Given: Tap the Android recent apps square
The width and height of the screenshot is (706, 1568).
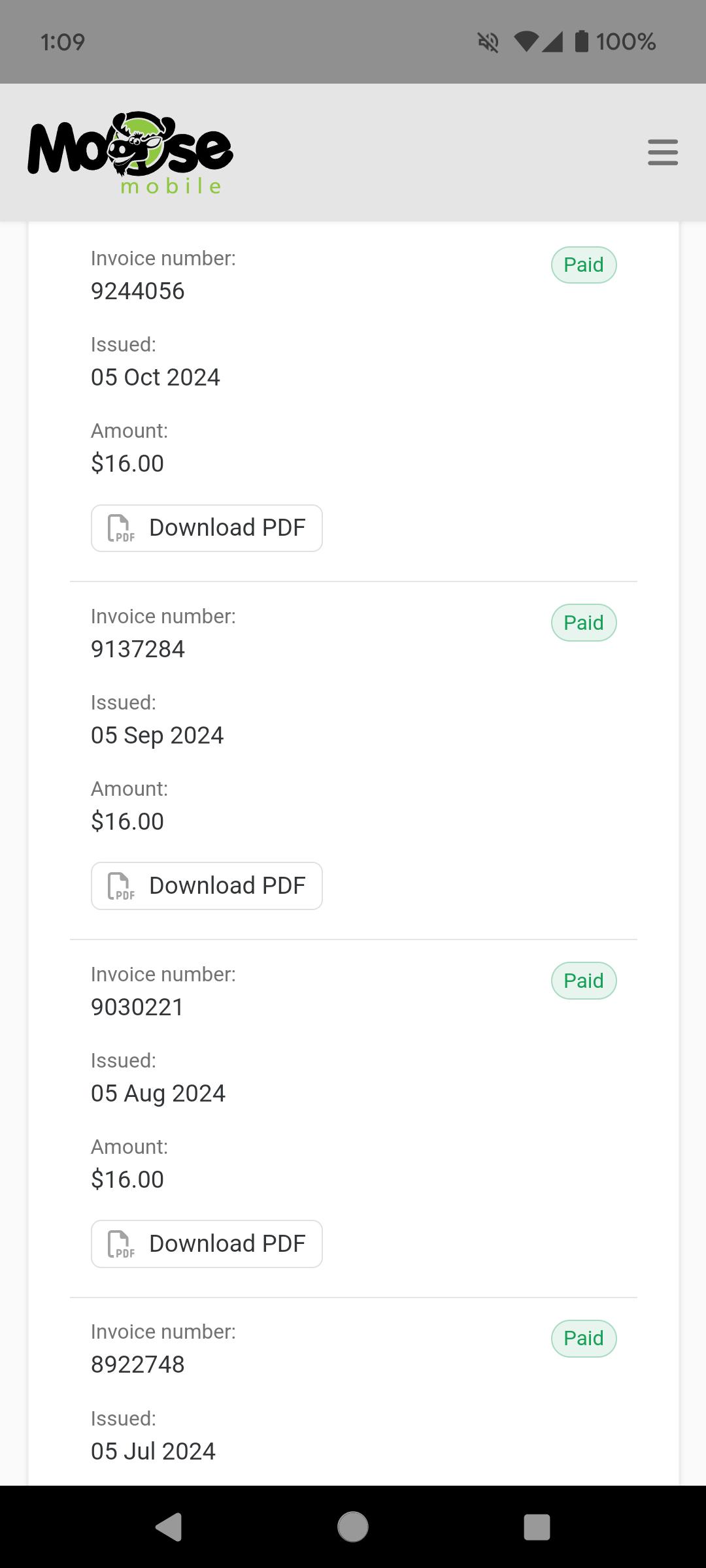Looking at the screenshot, I should [537, 1527].
